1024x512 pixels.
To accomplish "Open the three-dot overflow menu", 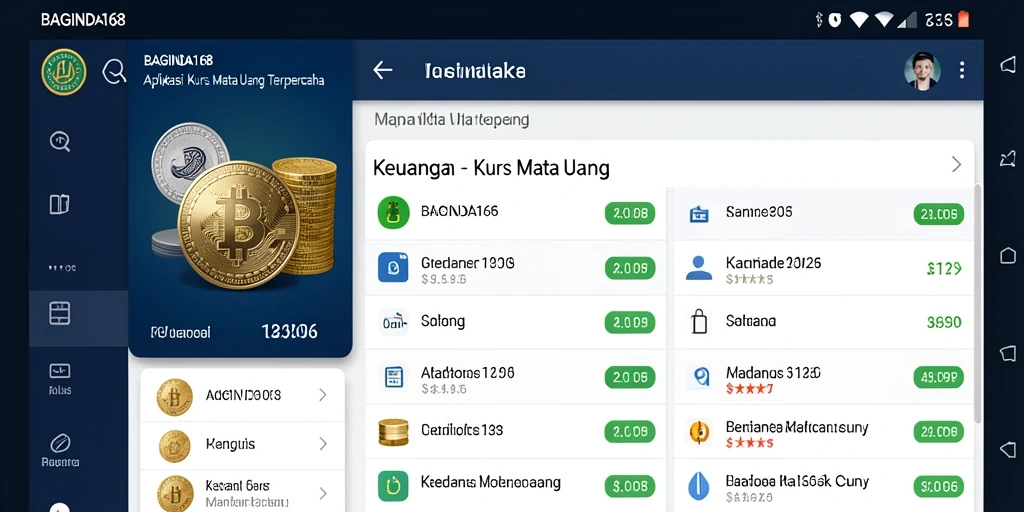I will click(x=961, y=71).
